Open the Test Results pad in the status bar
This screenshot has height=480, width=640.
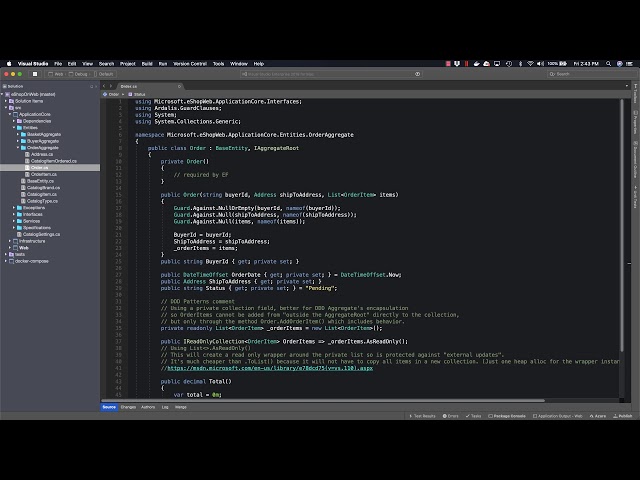422,416
